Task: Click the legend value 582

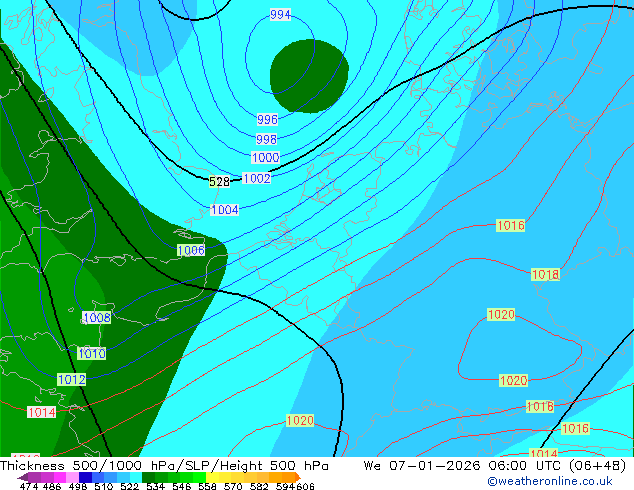Action: click(259, 486)
